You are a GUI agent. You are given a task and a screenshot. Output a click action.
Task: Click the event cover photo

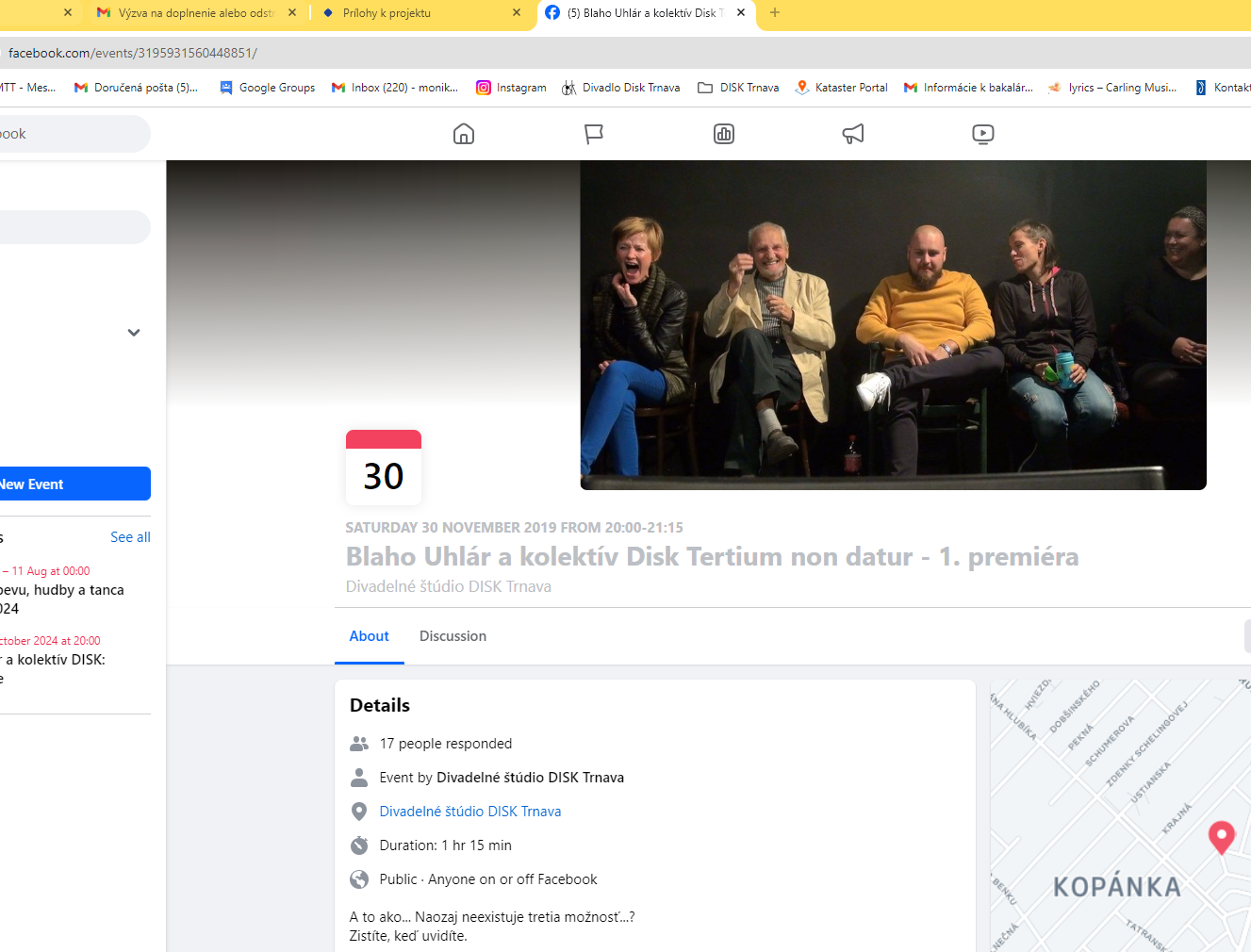tap(893, 325)
